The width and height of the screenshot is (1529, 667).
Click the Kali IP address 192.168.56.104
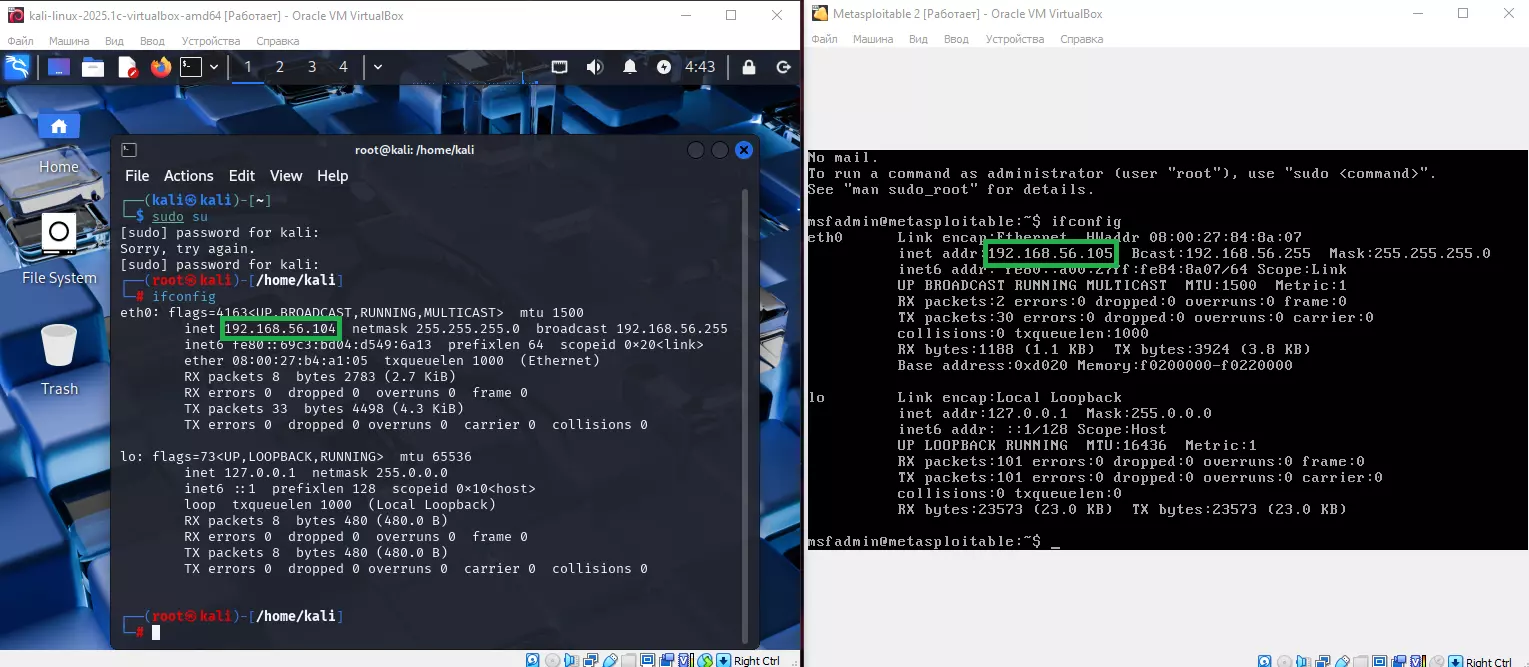click(281, 329)
